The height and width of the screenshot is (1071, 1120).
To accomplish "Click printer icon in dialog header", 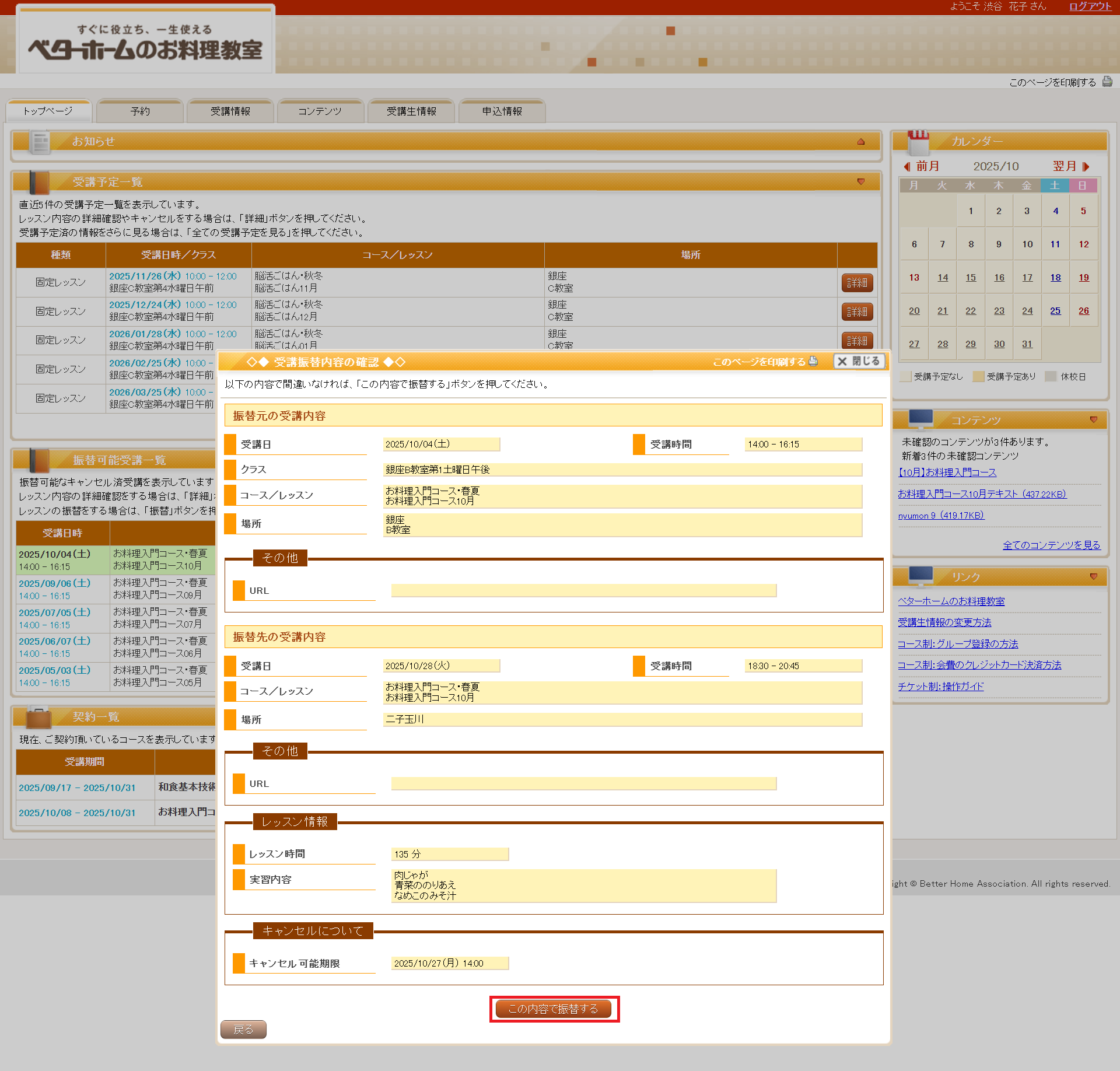I will [813, 361].
